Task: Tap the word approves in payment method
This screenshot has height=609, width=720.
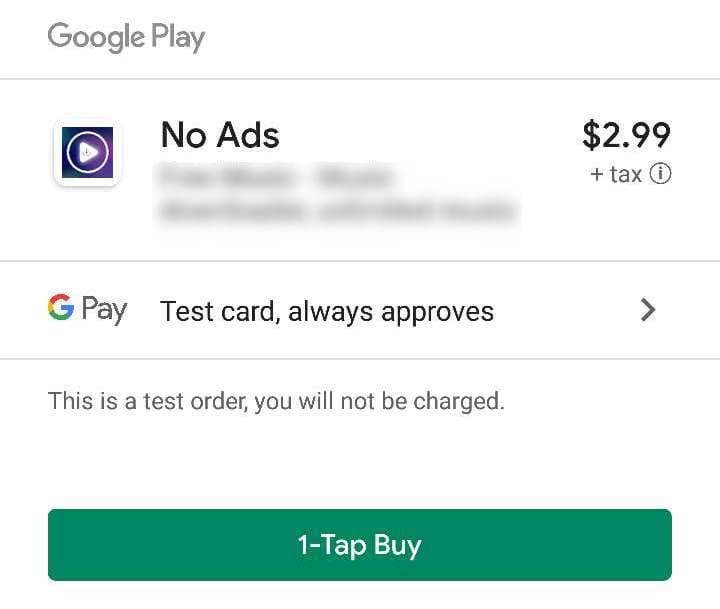Action: point(438,313)
